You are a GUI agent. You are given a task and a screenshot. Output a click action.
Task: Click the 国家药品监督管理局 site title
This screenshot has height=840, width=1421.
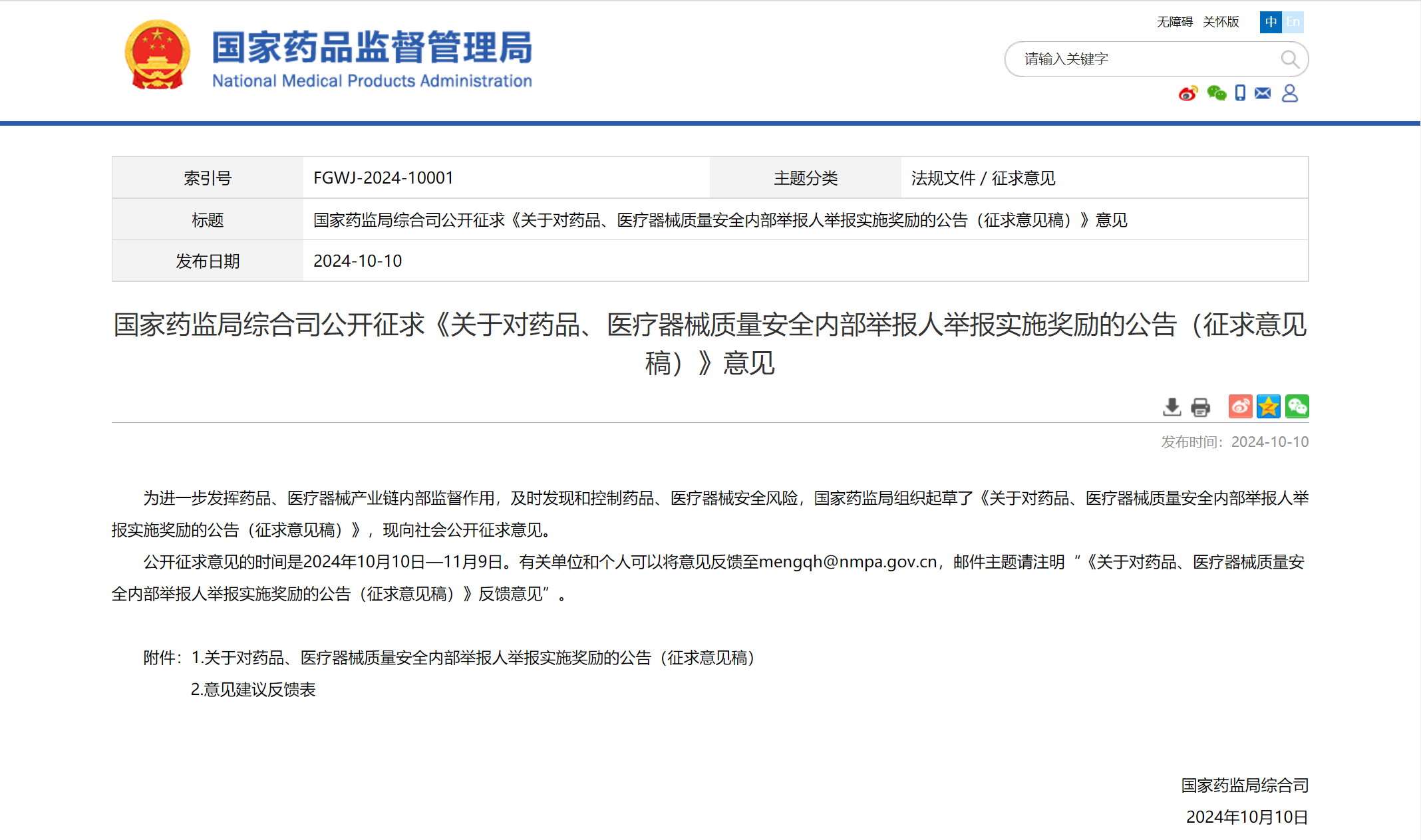(x=372, y=48)
